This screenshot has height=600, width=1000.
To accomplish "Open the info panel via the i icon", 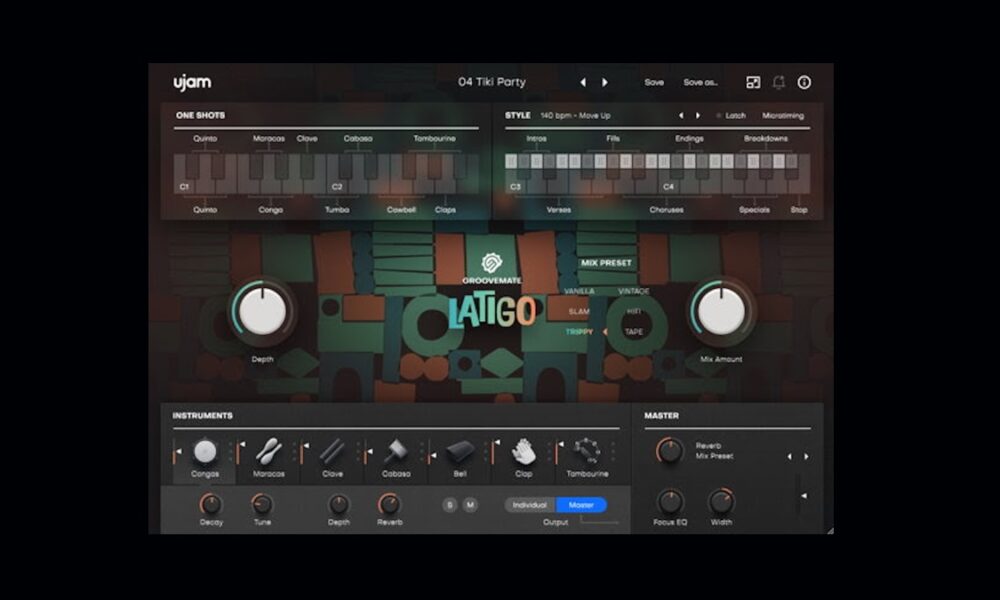I will click(806, 81).
